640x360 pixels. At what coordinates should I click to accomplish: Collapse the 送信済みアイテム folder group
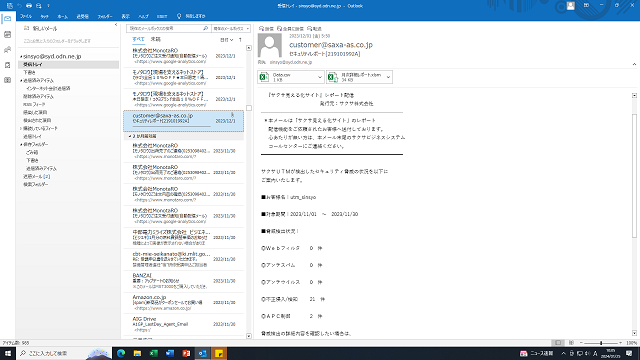tap(21, 81)
